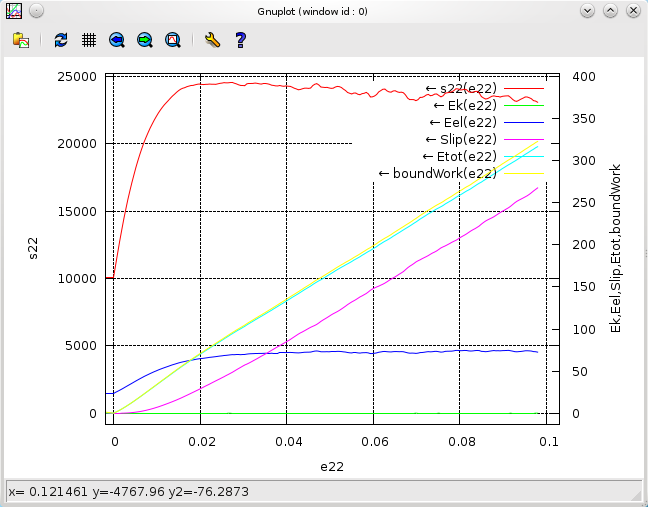Click the round sticky button in title bar
This screenshot has height=507, width=648.
pos(36,10)
